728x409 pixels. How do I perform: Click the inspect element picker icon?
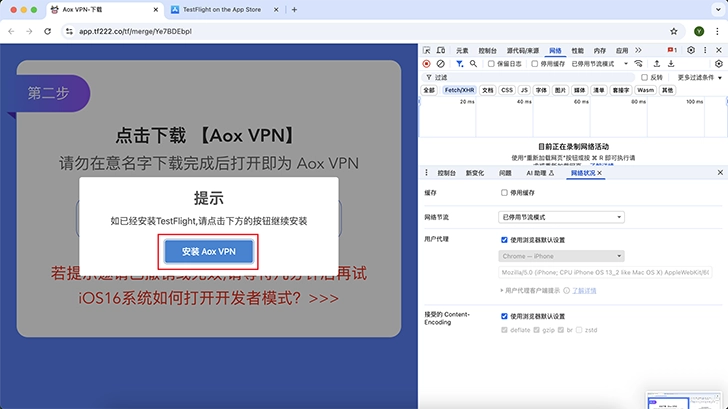pos(427,50)
